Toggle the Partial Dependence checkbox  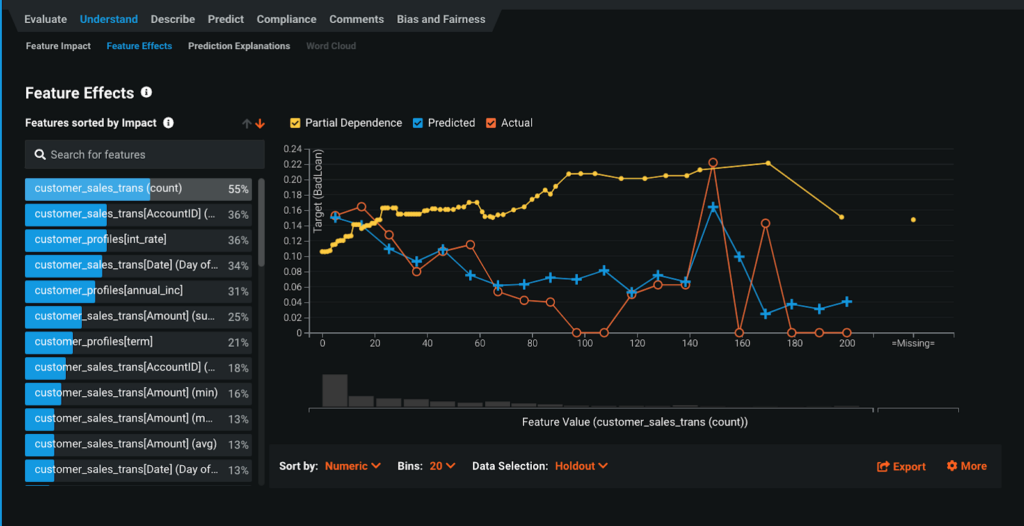coord(295,123)
